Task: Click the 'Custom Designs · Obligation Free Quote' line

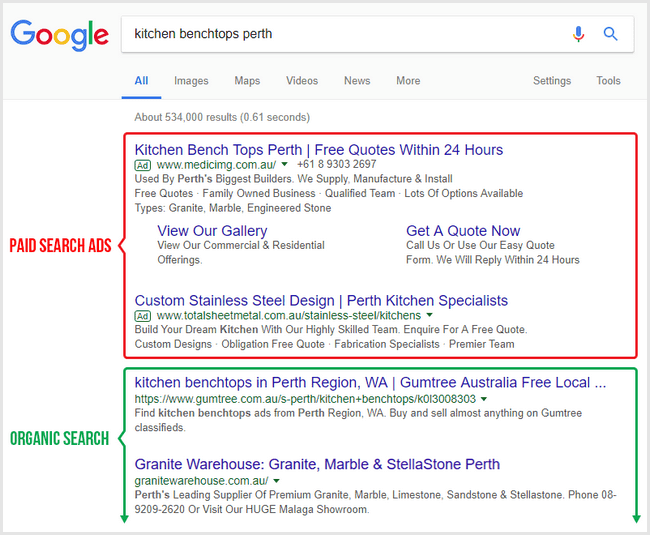Action: click(324, 344)
